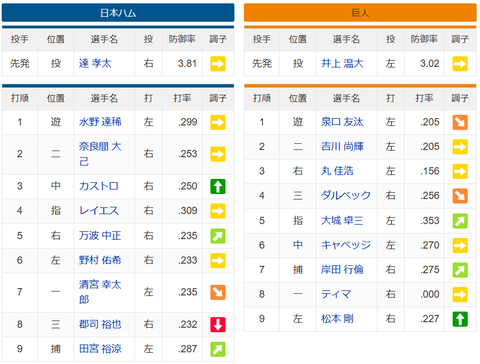This screenshot has height=364, width=480.
Task: Click light-green rising arrow for 大城 卓三
Action: [460, 221]
